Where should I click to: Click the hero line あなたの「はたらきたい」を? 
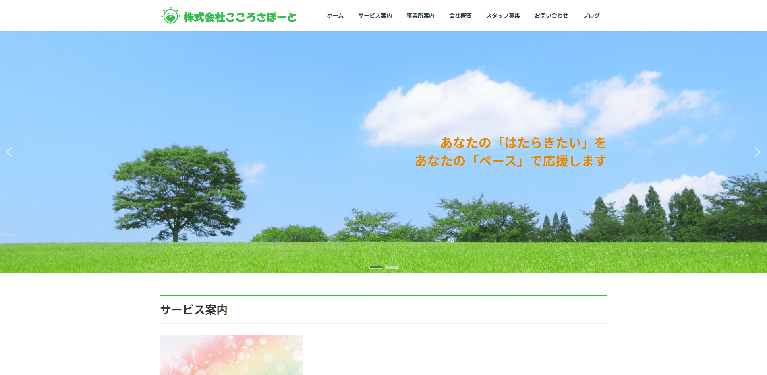(x=523, y=143)
